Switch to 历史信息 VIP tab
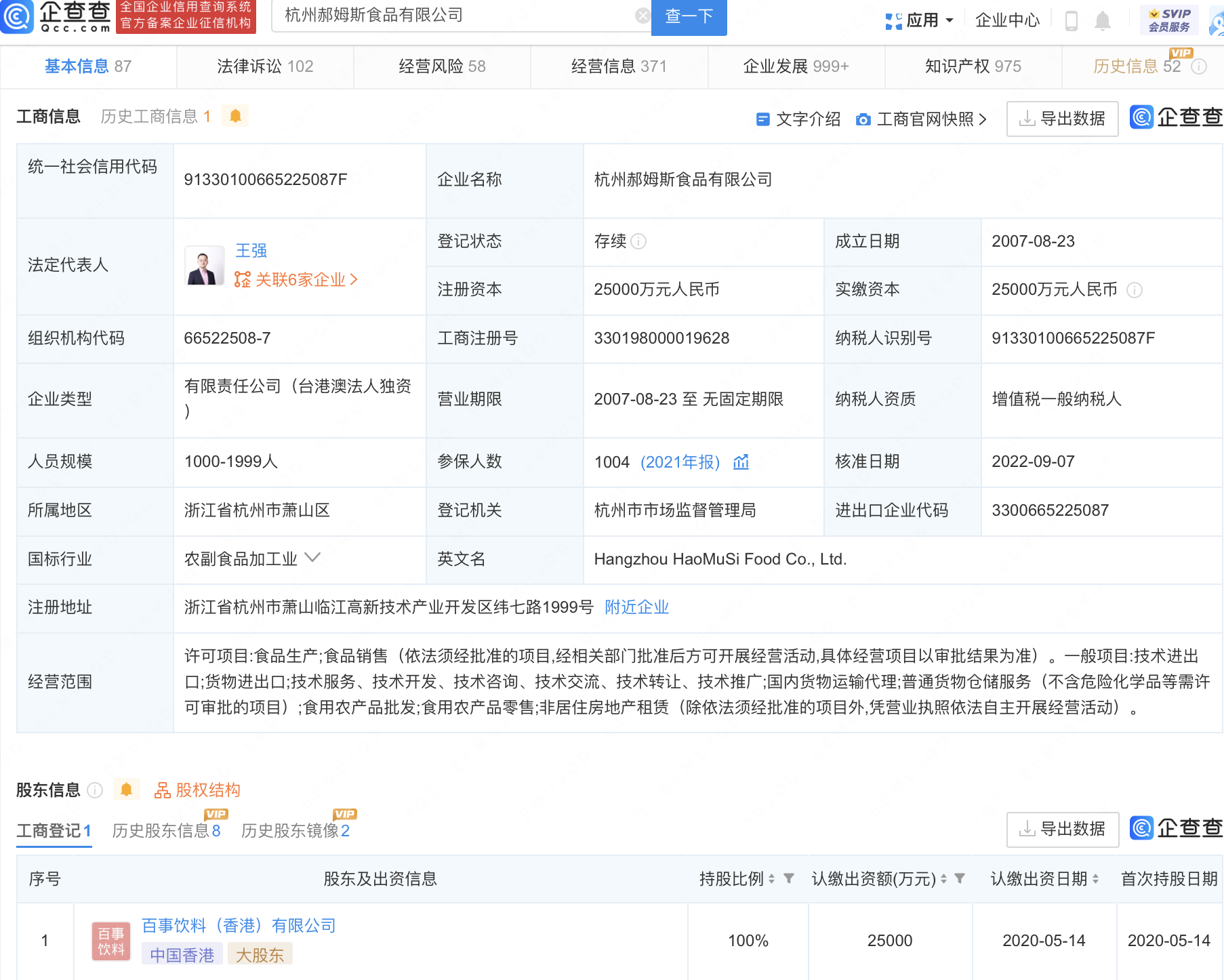This screenshot has height=980, width=1224. (1137, 66)
